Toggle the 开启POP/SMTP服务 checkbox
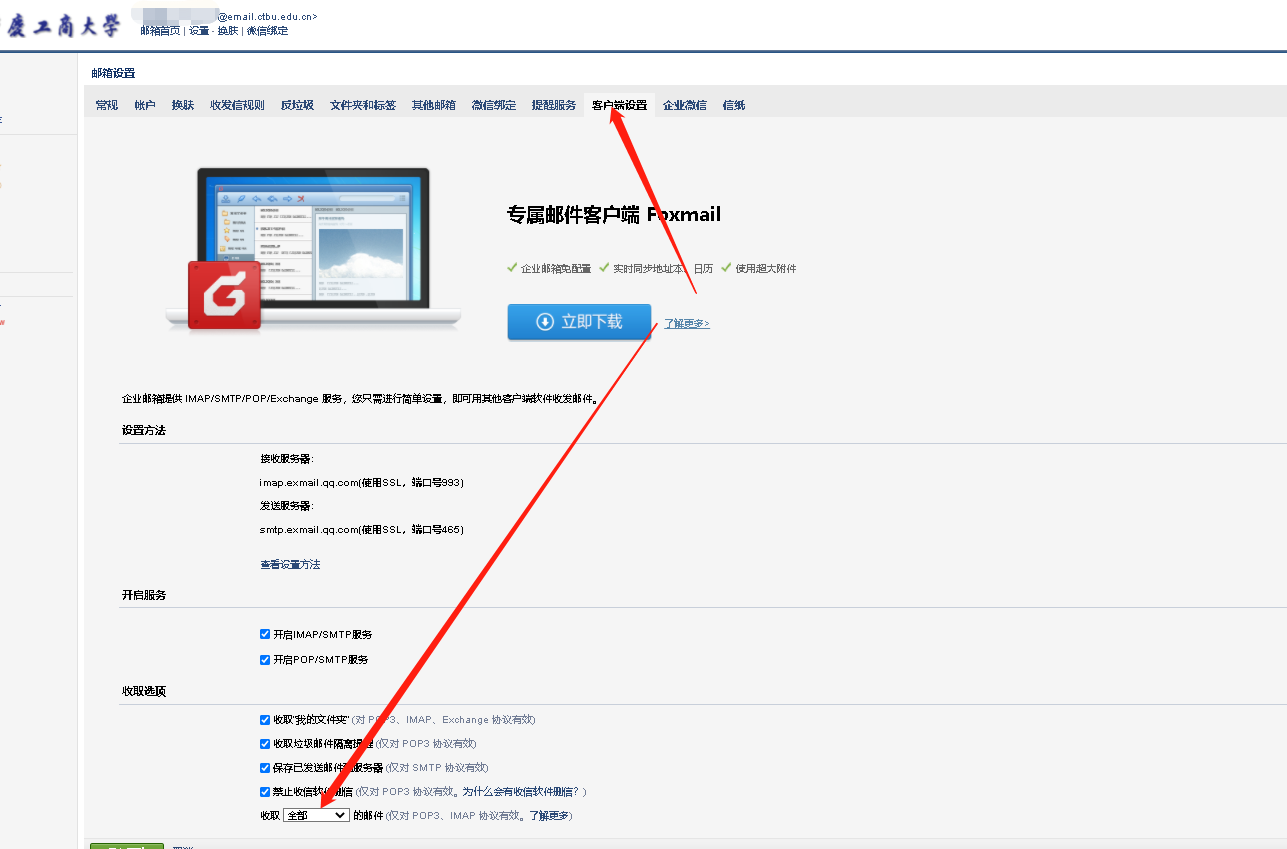 [x=265, y=660]
